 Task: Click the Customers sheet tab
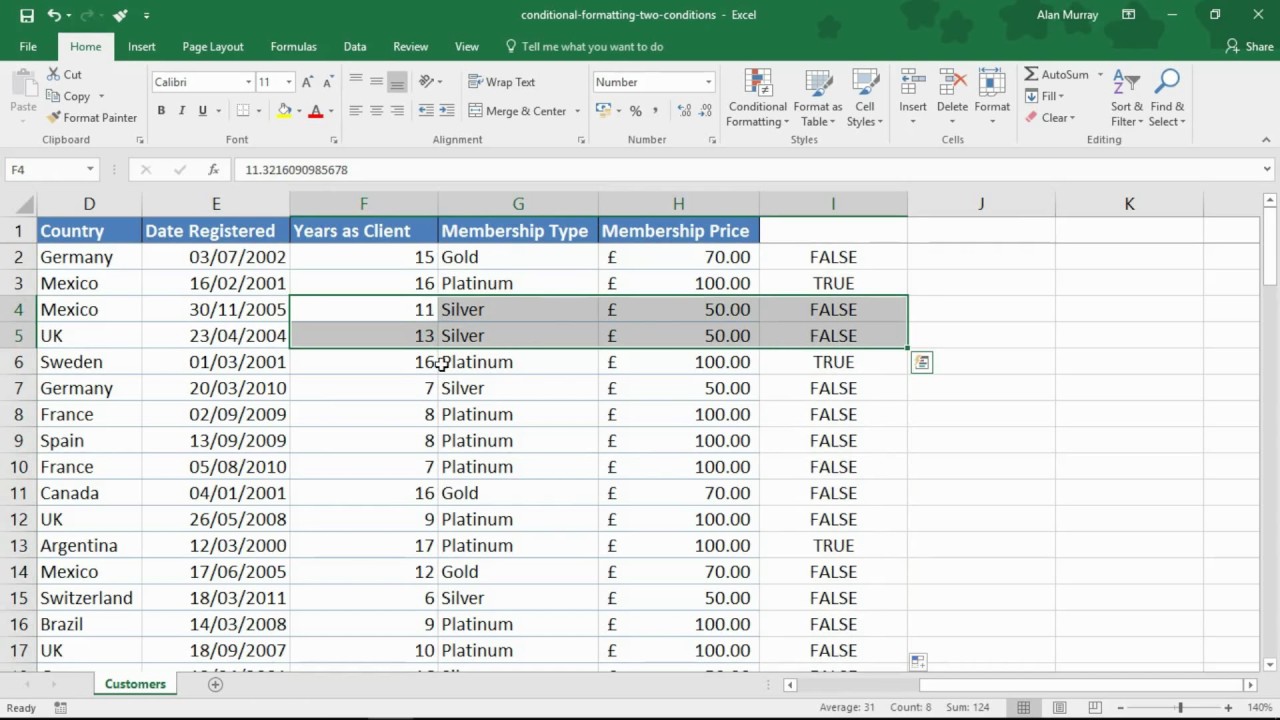click(134, 684)
